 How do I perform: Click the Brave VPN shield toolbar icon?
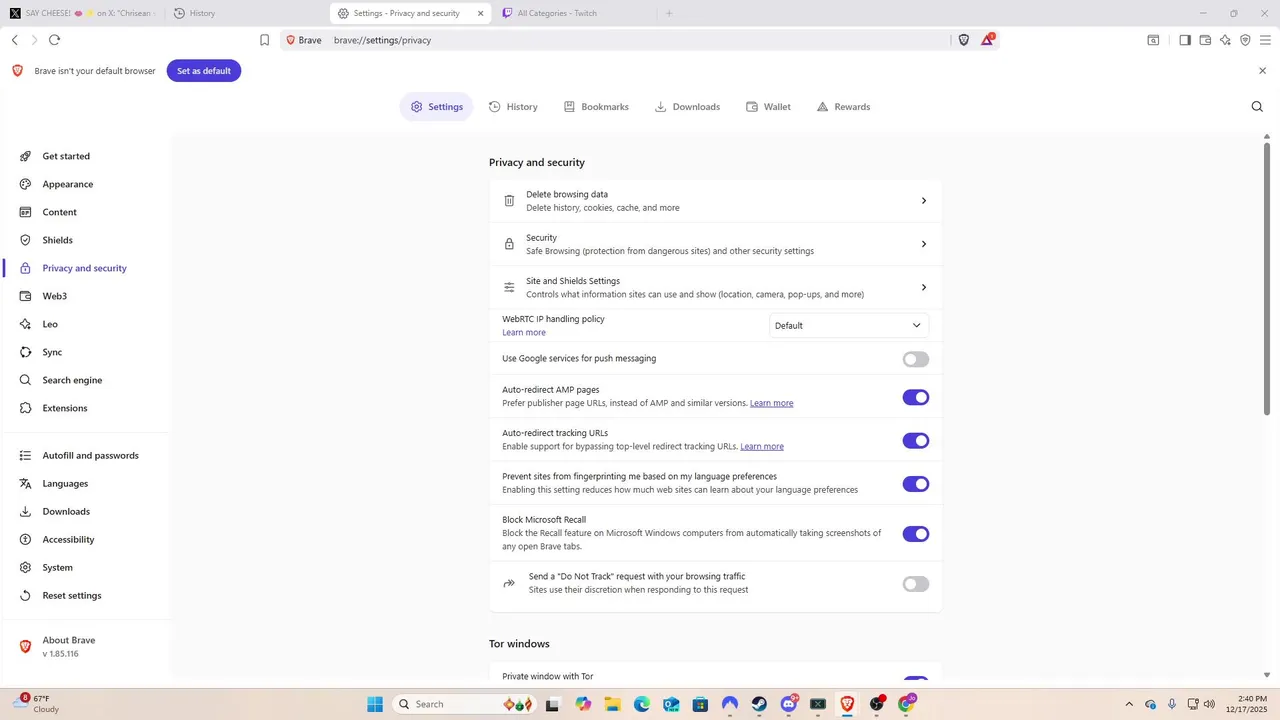[1245, 40]
